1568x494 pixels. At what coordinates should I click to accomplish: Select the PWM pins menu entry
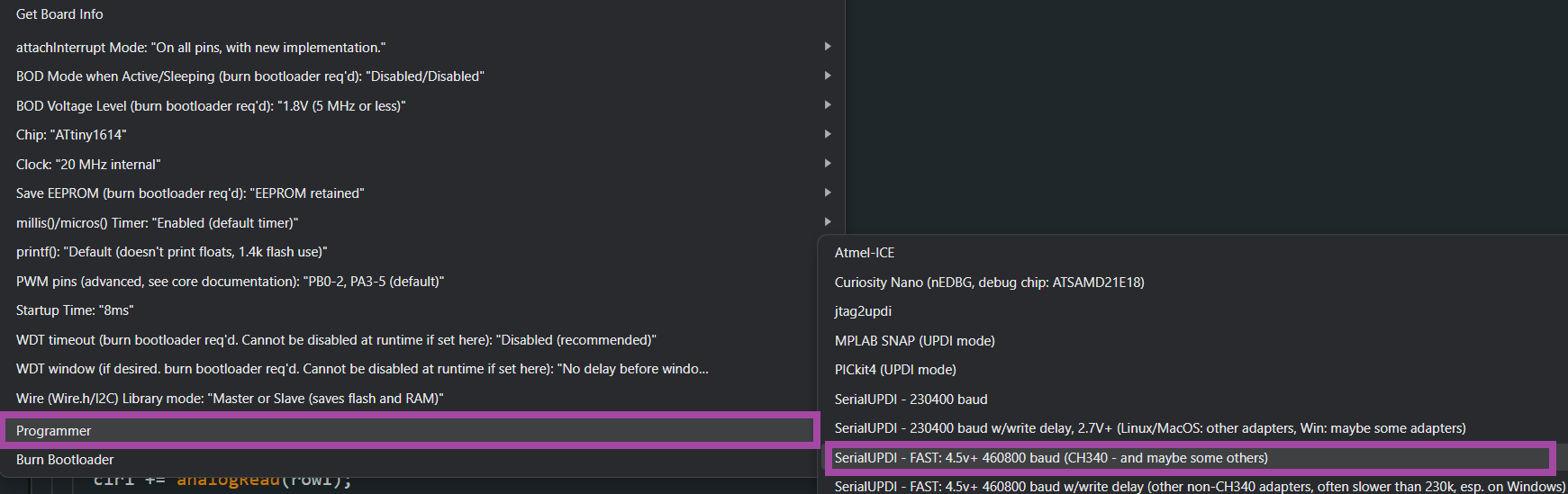coord(230,282)
